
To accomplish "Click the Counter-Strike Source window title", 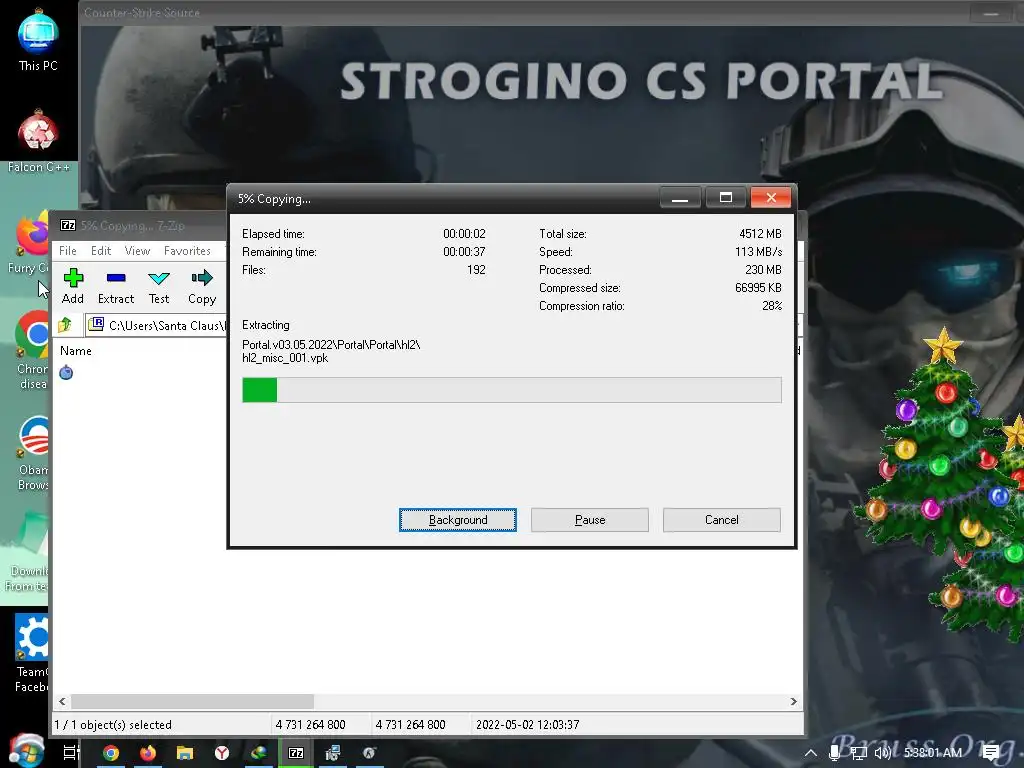I will click(x=142, y=12).
